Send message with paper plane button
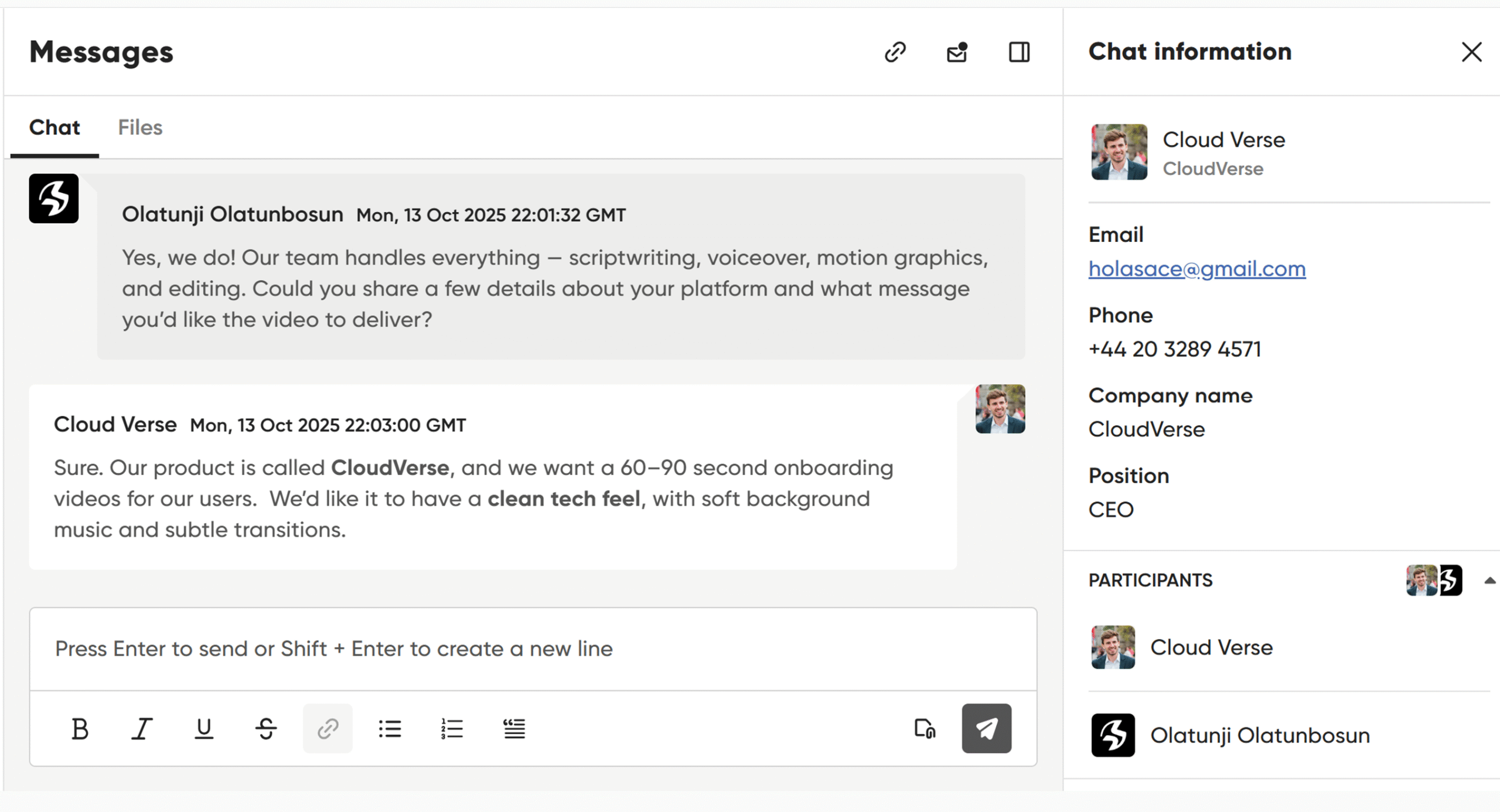Image resolution: width=1500 pixels, height=812 pixels. point(986,729)
